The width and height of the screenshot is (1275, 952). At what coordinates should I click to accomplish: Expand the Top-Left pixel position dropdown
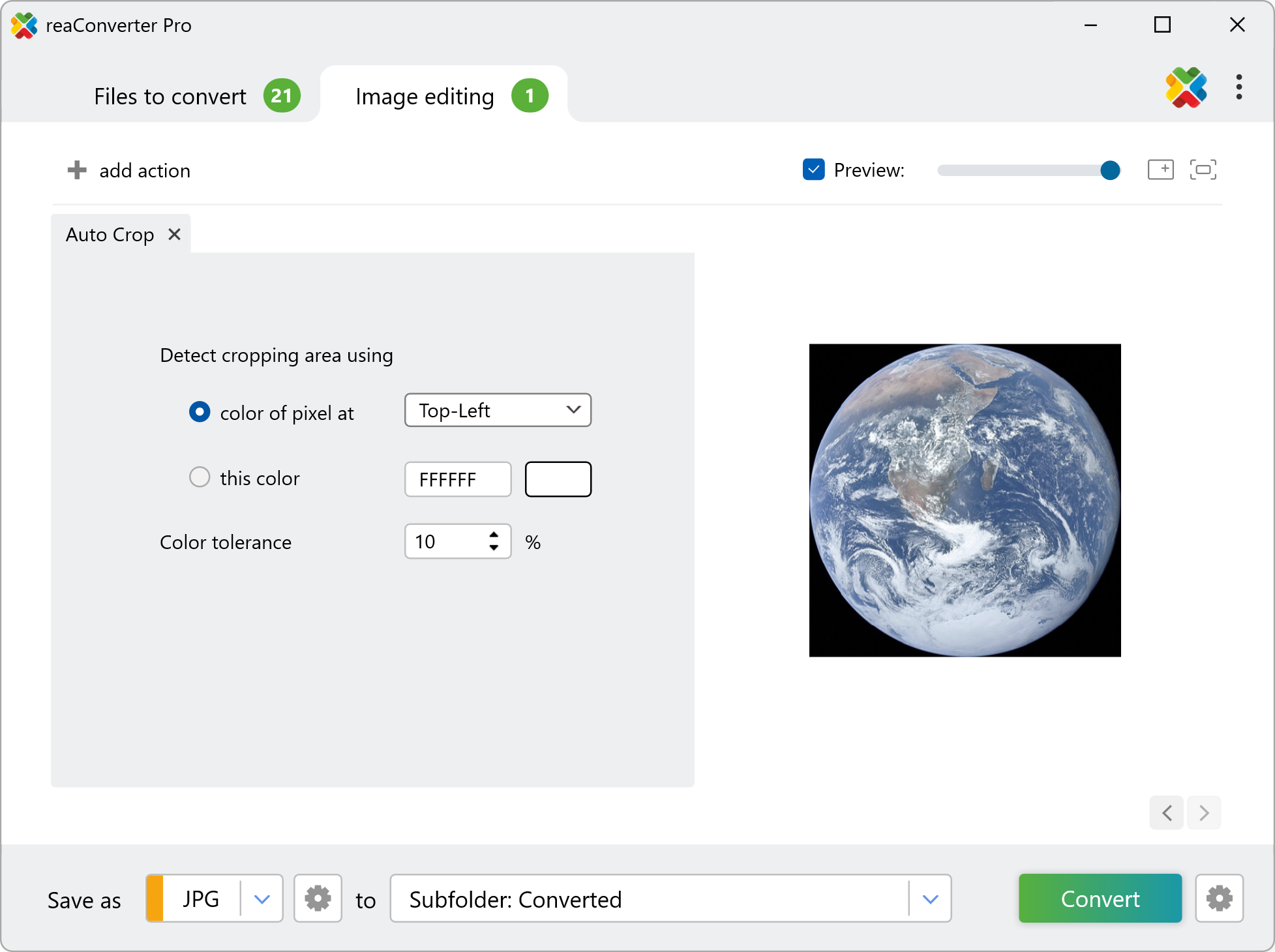click(498, 410)
